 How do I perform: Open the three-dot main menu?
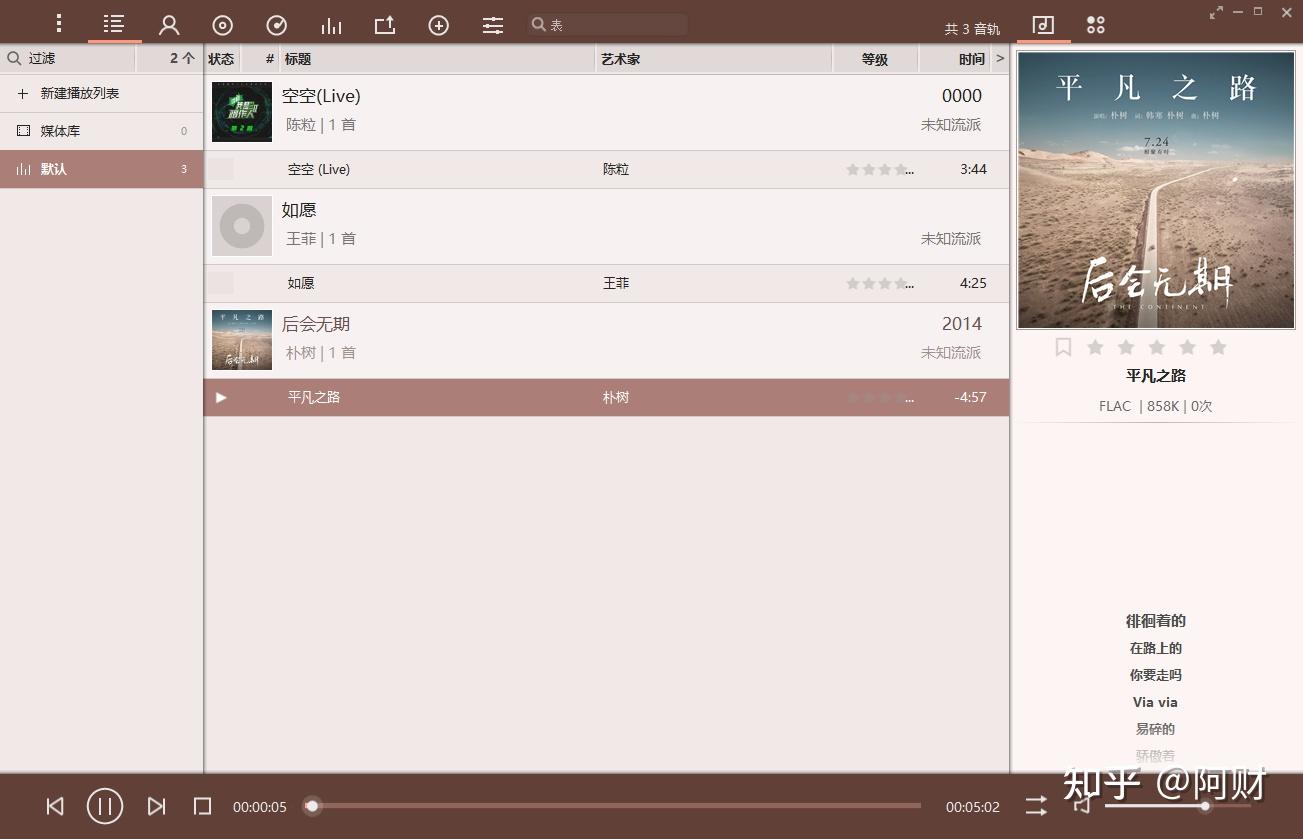point(60,24)
